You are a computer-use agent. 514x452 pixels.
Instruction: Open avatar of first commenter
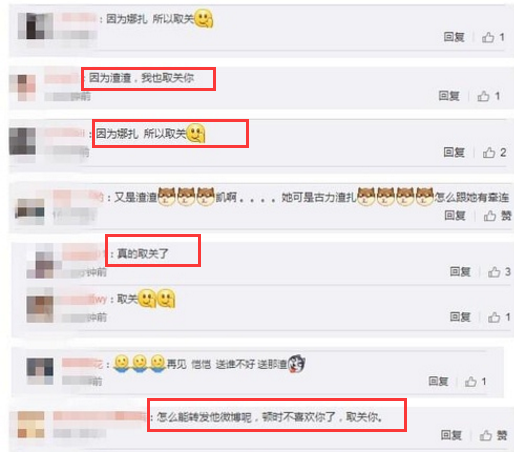click(35, 26)
